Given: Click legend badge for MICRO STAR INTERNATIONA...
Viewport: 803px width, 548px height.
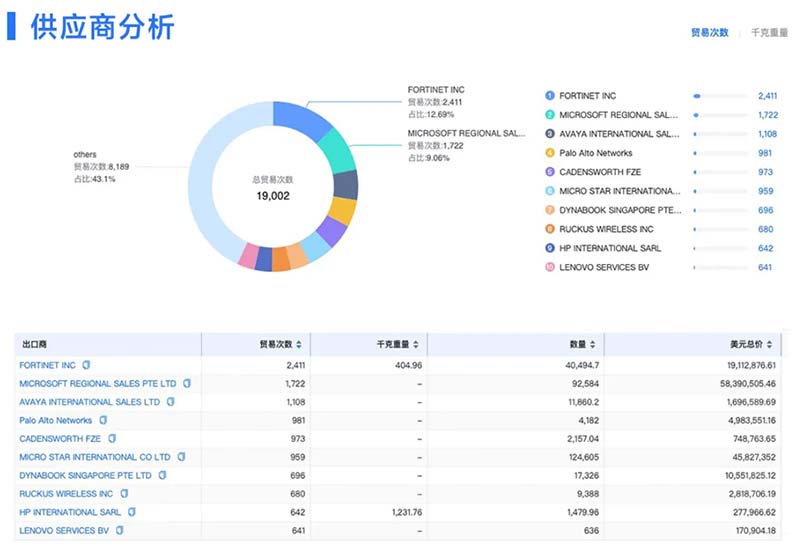Looking at the screenshot, I should [x=550, y=191].
